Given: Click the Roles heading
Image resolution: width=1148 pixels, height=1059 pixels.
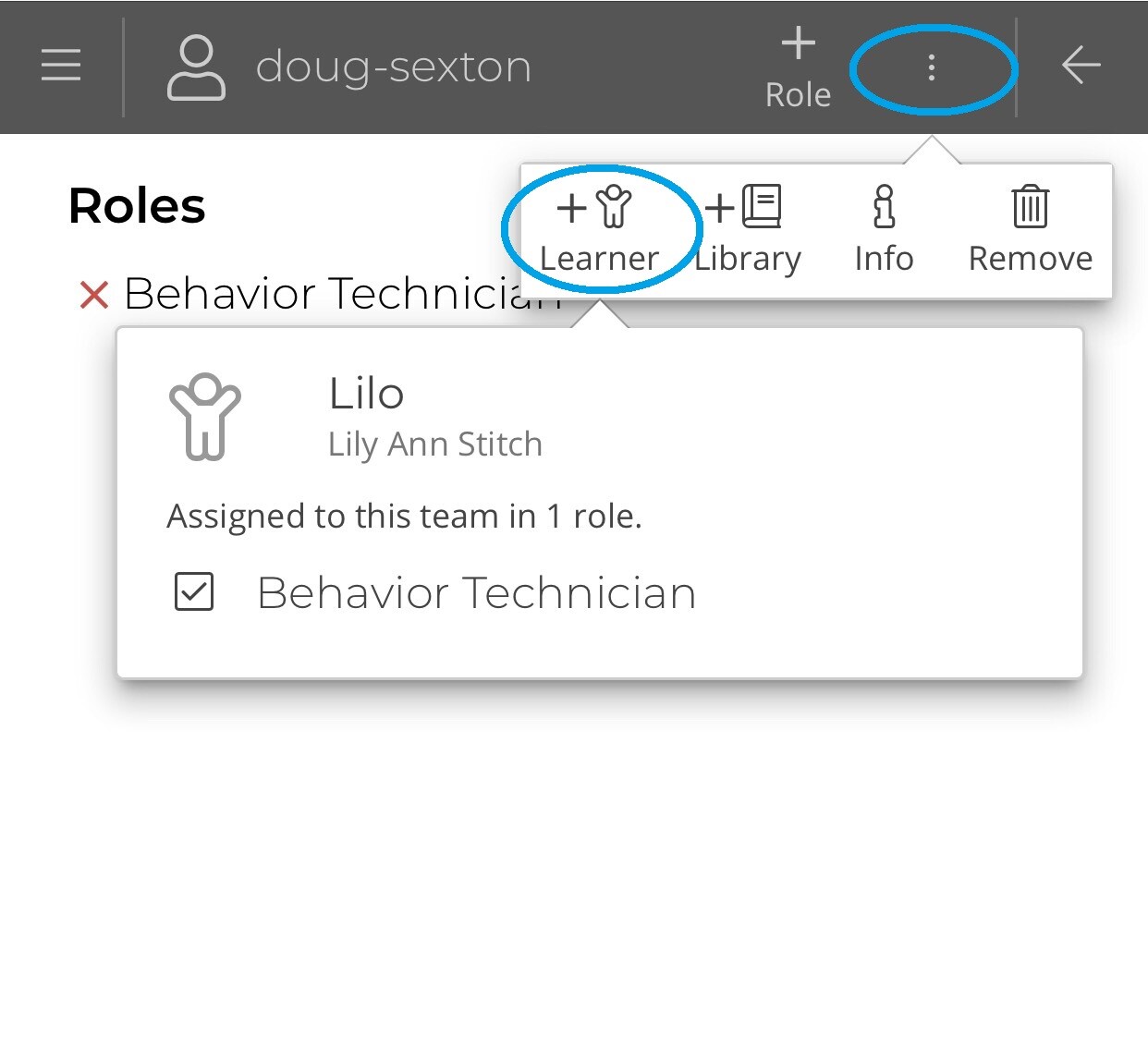Looking at the screenshot, I should tap(136, 205).
